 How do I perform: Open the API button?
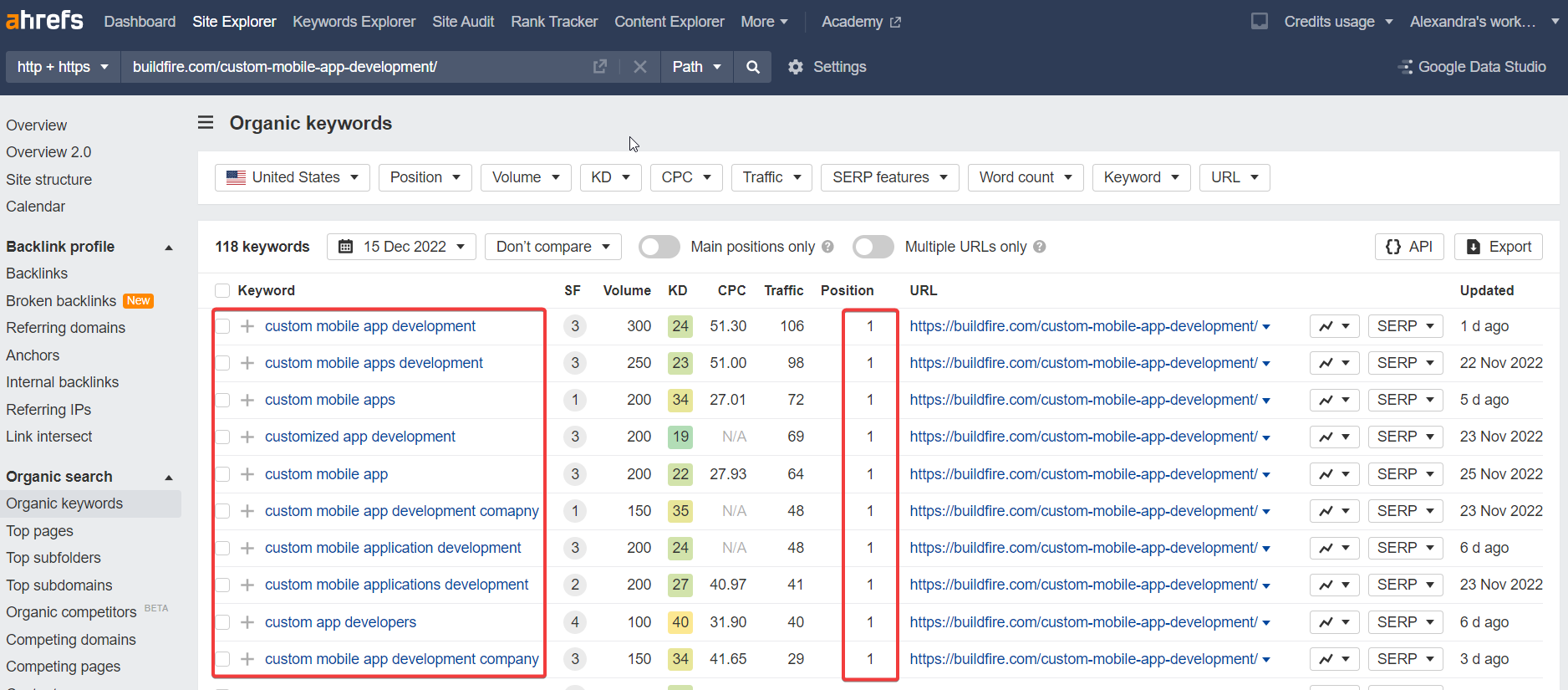[x=1409, y=247]
